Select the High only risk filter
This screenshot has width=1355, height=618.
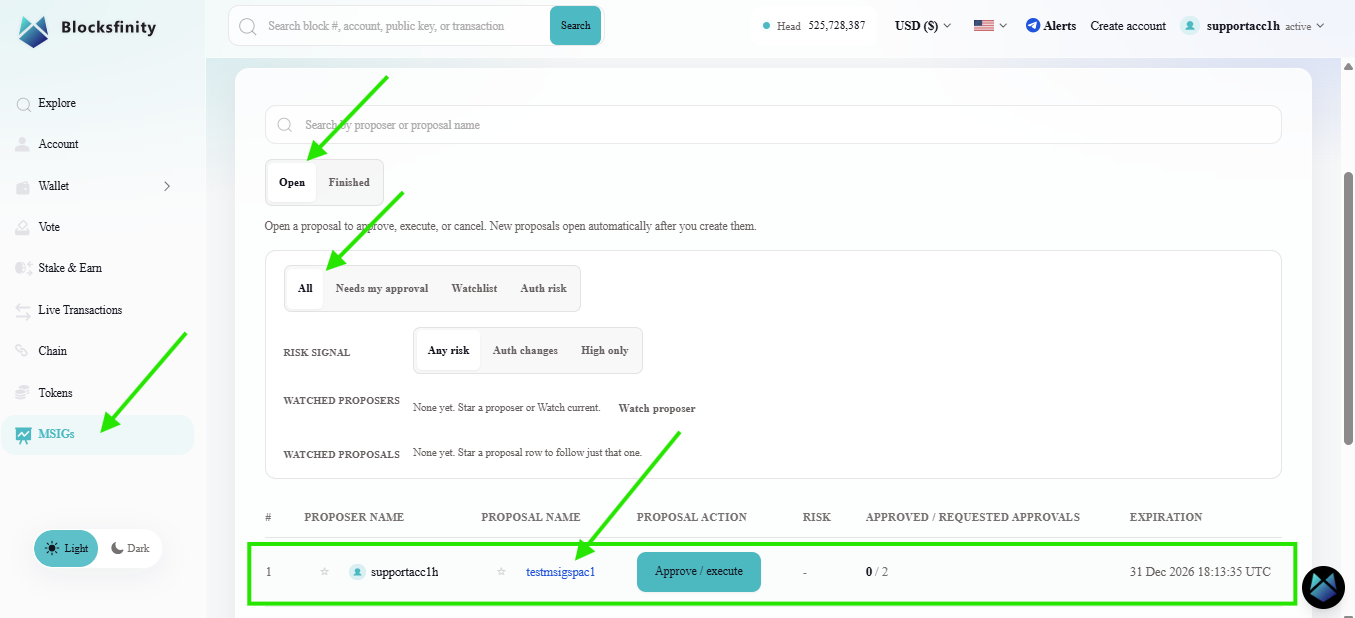coord(605,350)
